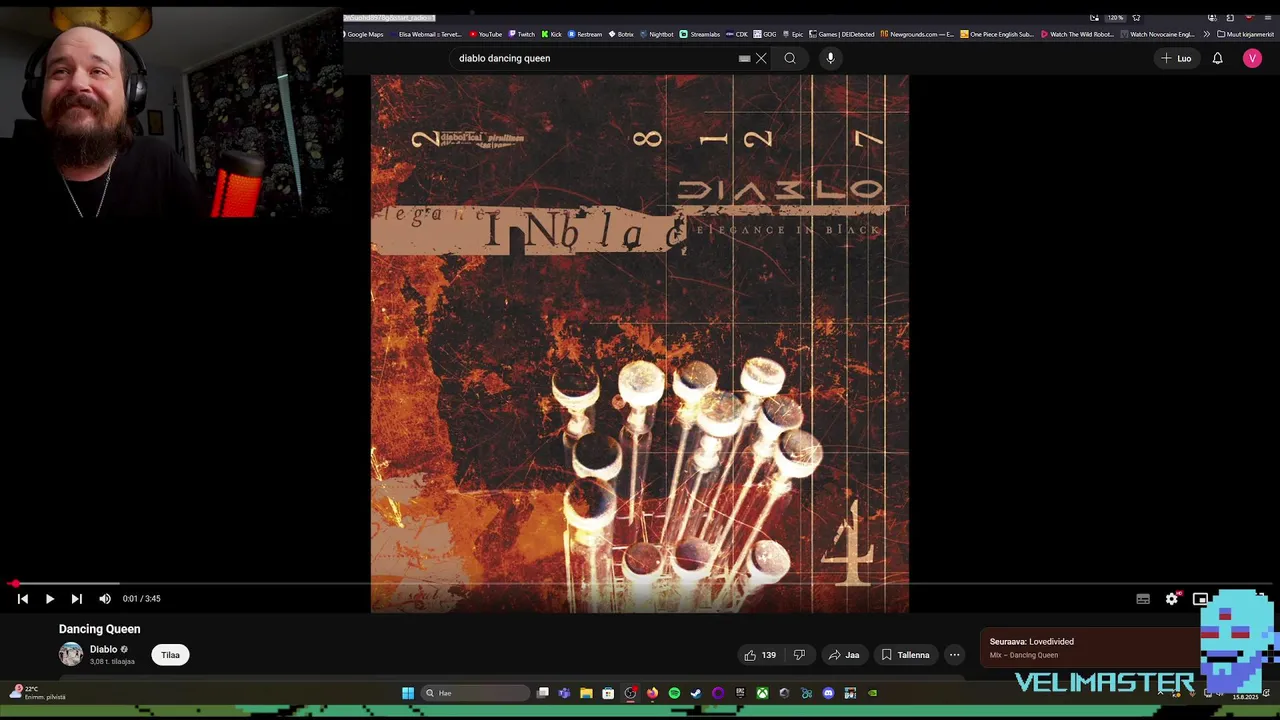The height and width of the screenshot is (720, 1280).
Task: Open the Kick bookmark
Action: pyautogui.click(x=552, y=34)
